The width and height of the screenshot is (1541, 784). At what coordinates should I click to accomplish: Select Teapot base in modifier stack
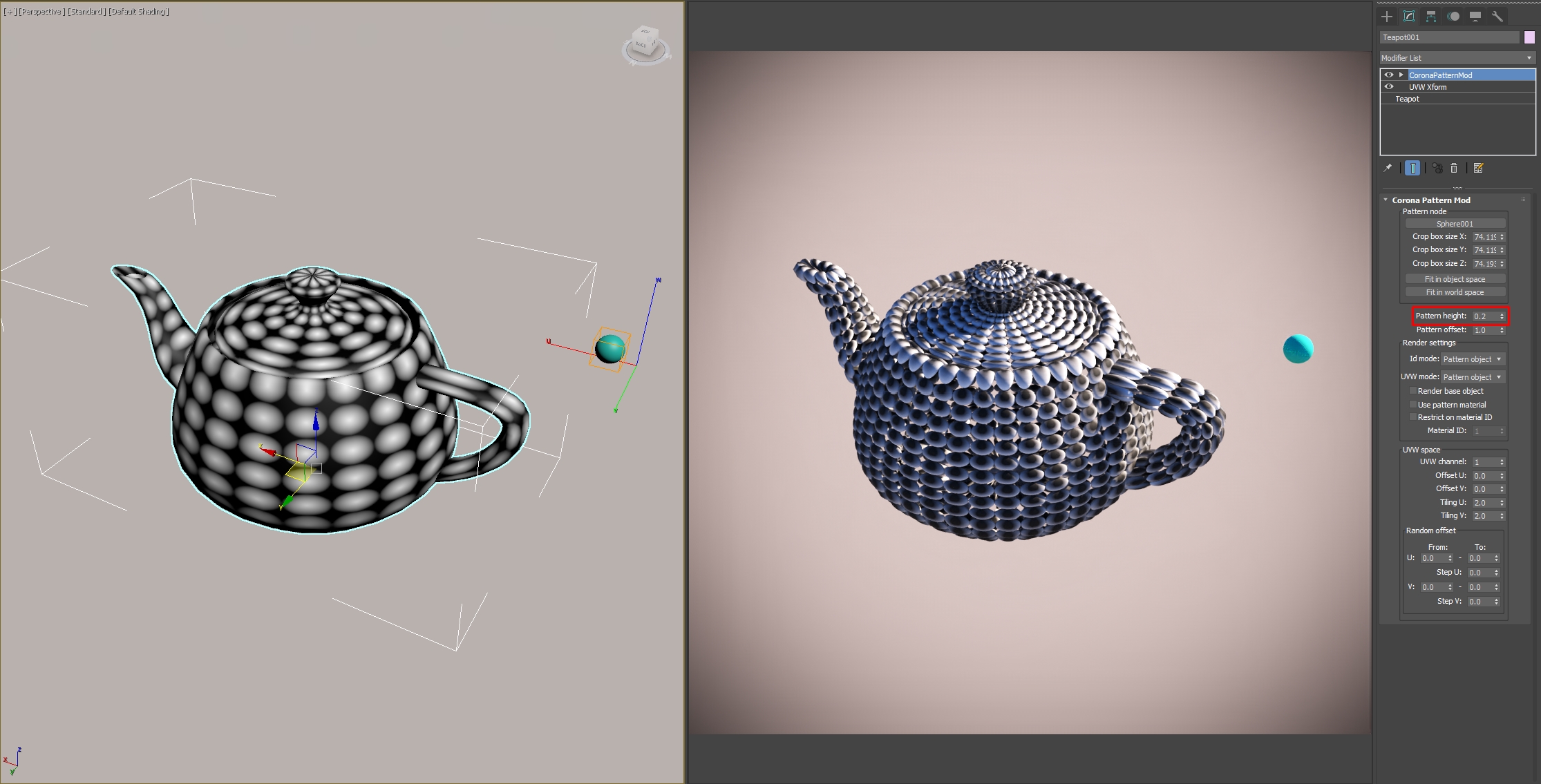1407,99
